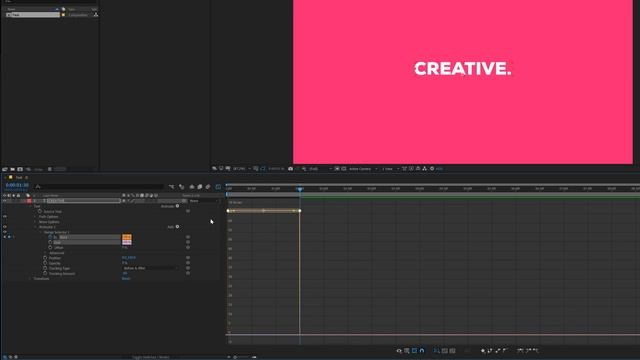Click the current time indicator on ruler
The width and height of the screenshot is (640, 360).
(x=300, y=189)
